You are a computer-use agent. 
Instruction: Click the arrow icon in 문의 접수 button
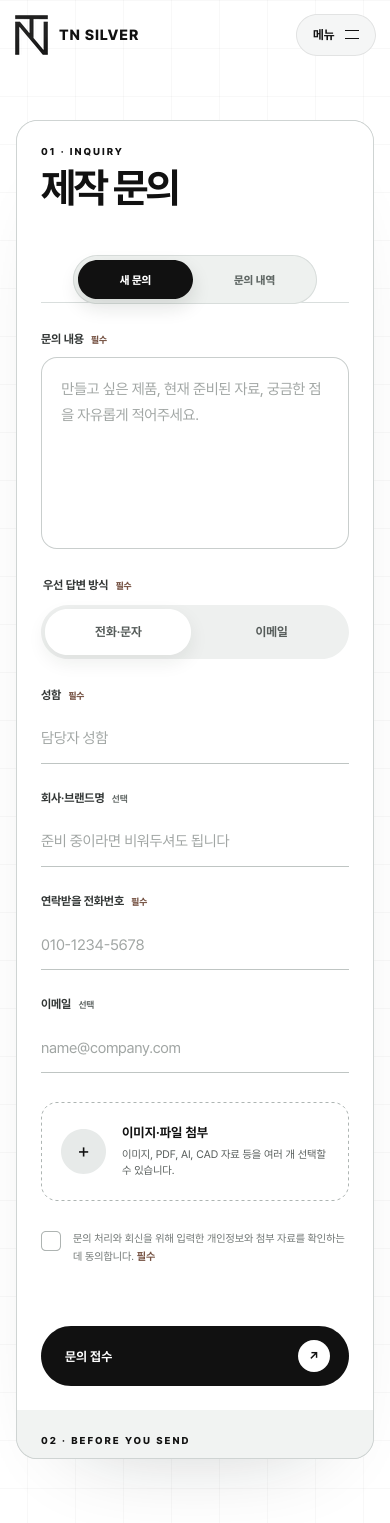[x=314, y=1356]
